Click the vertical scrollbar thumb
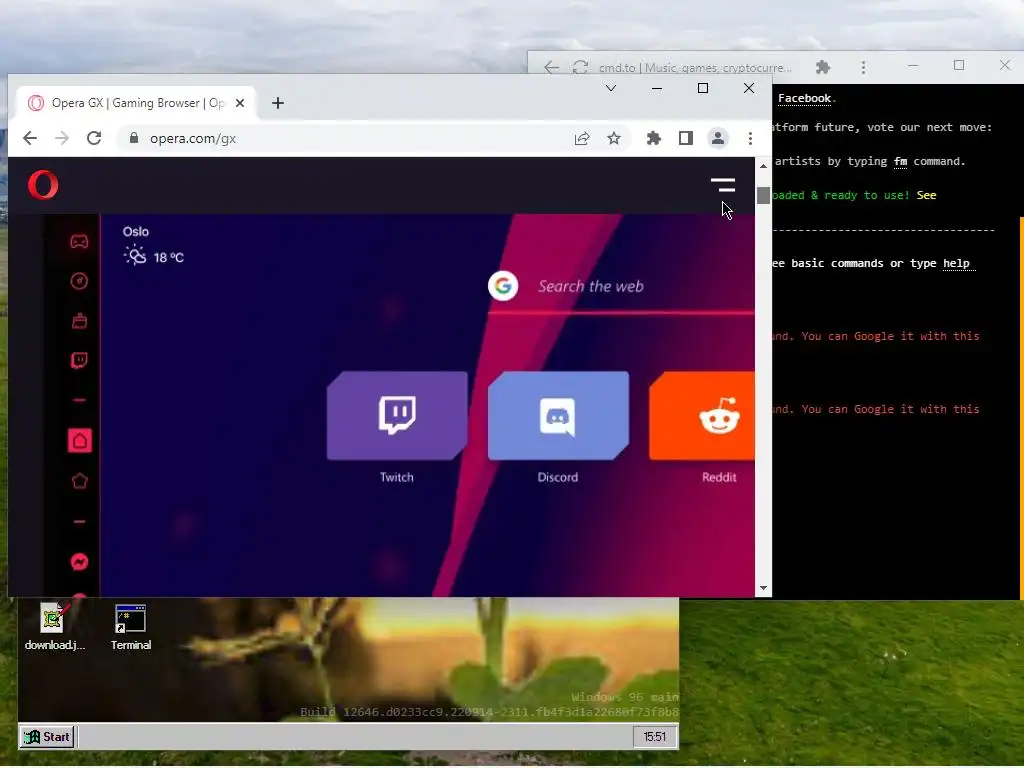Screen dimensions: 1024x768 pyautogui.click(x=763, y=195)
